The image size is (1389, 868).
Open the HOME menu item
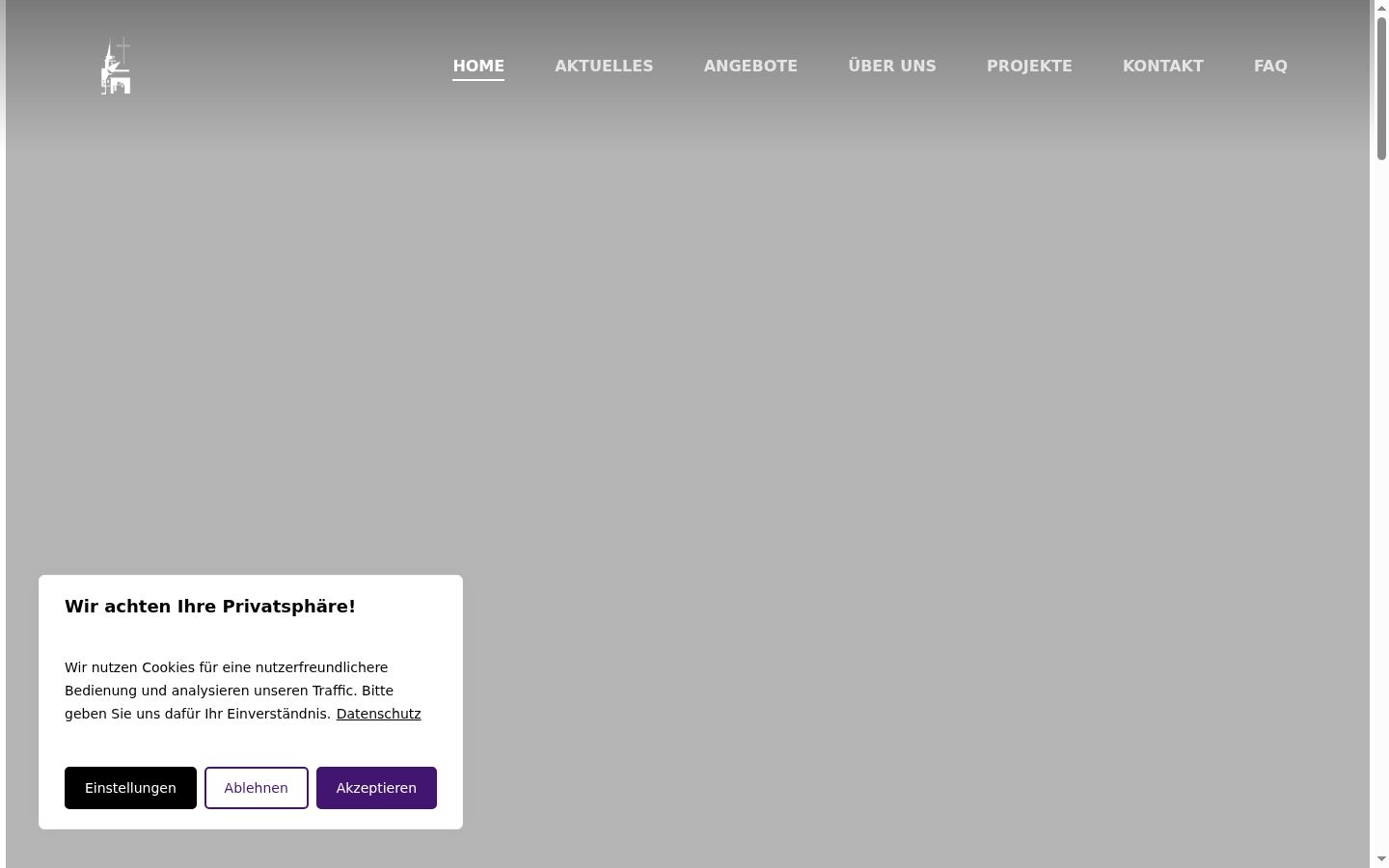tap(478, 66)
